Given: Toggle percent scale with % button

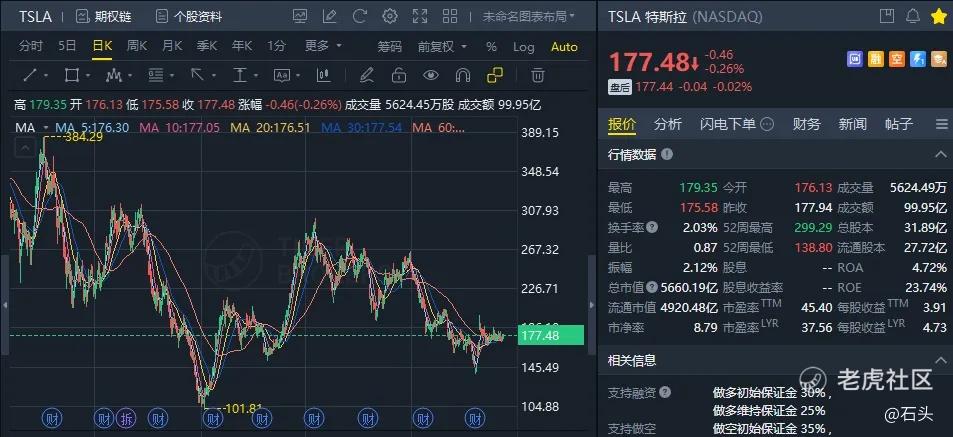Looking at the screenshot, I should click(x=491, y=47).
